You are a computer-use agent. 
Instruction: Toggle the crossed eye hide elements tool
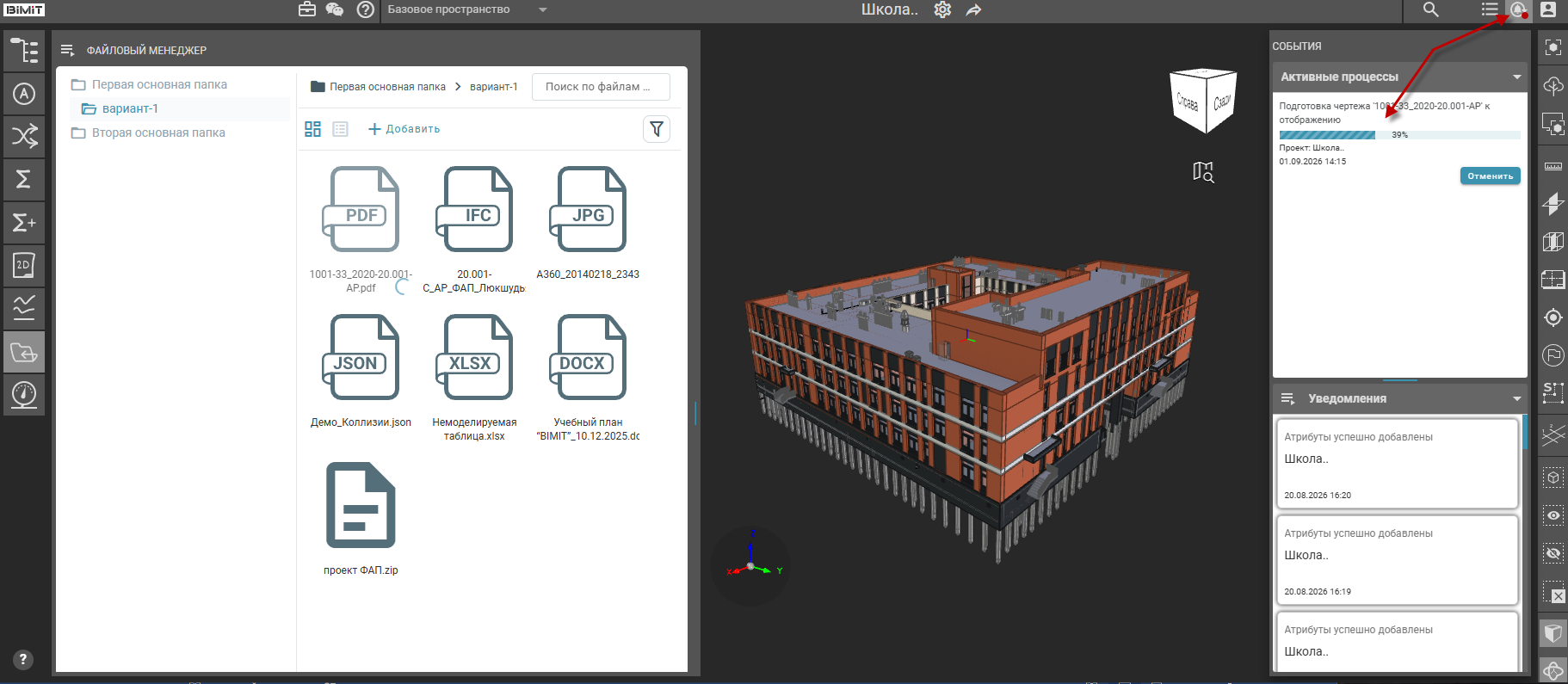1553,553
